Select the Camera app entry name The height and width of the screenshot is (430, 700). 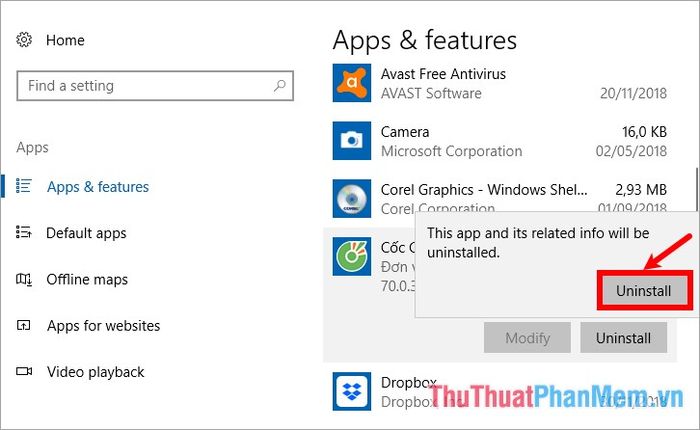point(405,132)
